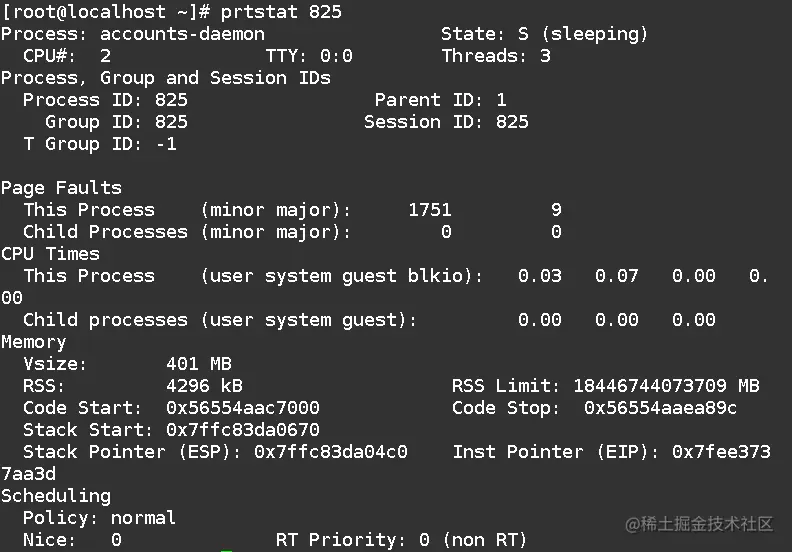Image resolution: width=792 pixels, height=552 pixels.
Task: Click the minor page faults value 1751
Action: point(430,210)
